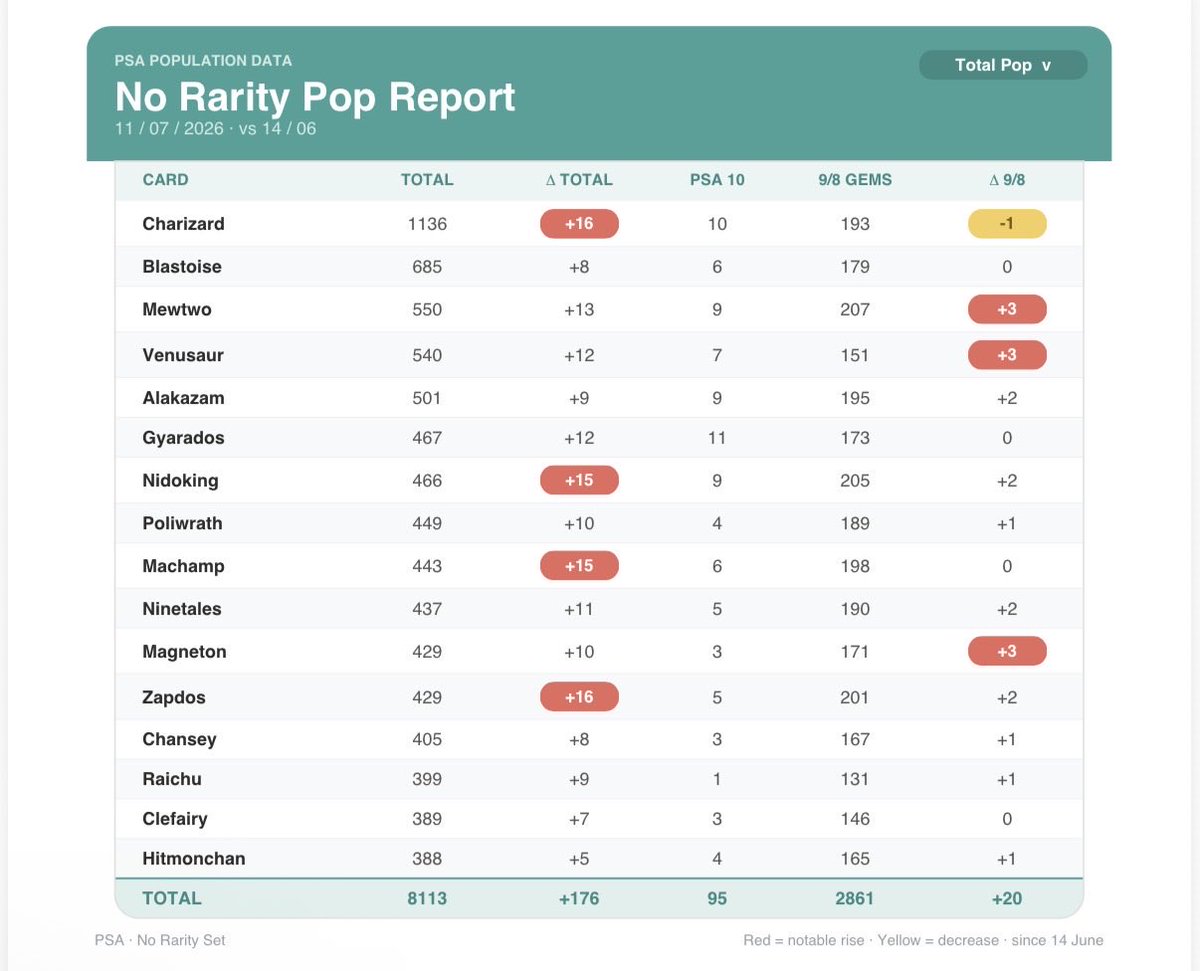1200x971 pixels.
Task: Select the Poliwrath card name
Action: pyautogui.click(x=182, y=523)
